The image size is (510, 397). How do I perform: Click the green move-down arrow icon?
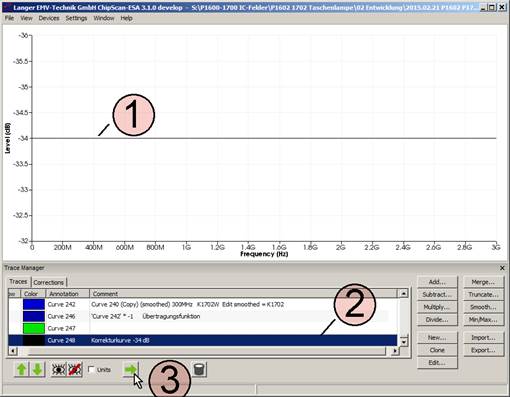click(x=37, y=370)
